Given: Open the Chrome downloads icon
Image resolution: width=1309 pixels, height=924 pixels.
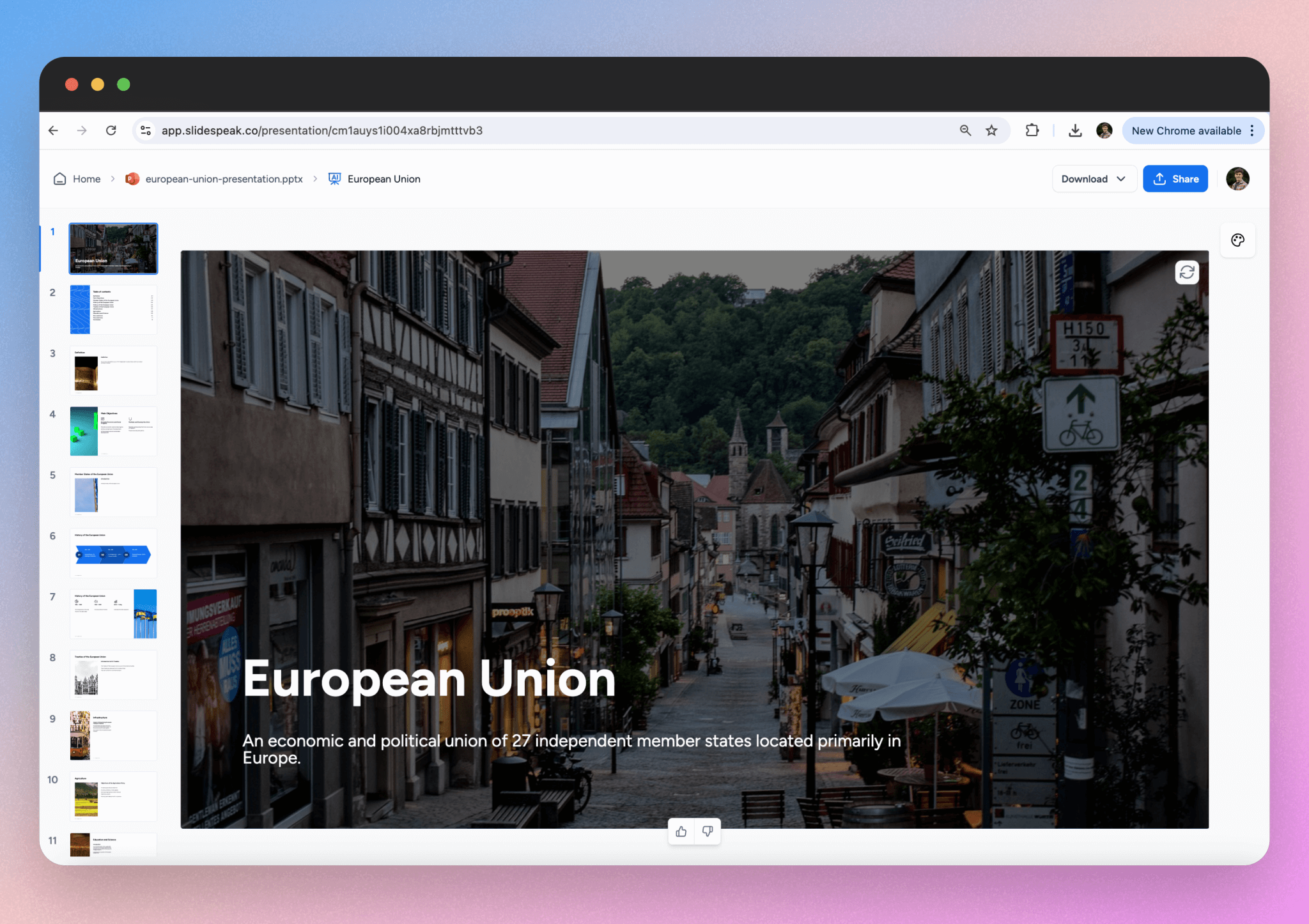Looking at the screenshot, I should click(x=1075, y=130).
